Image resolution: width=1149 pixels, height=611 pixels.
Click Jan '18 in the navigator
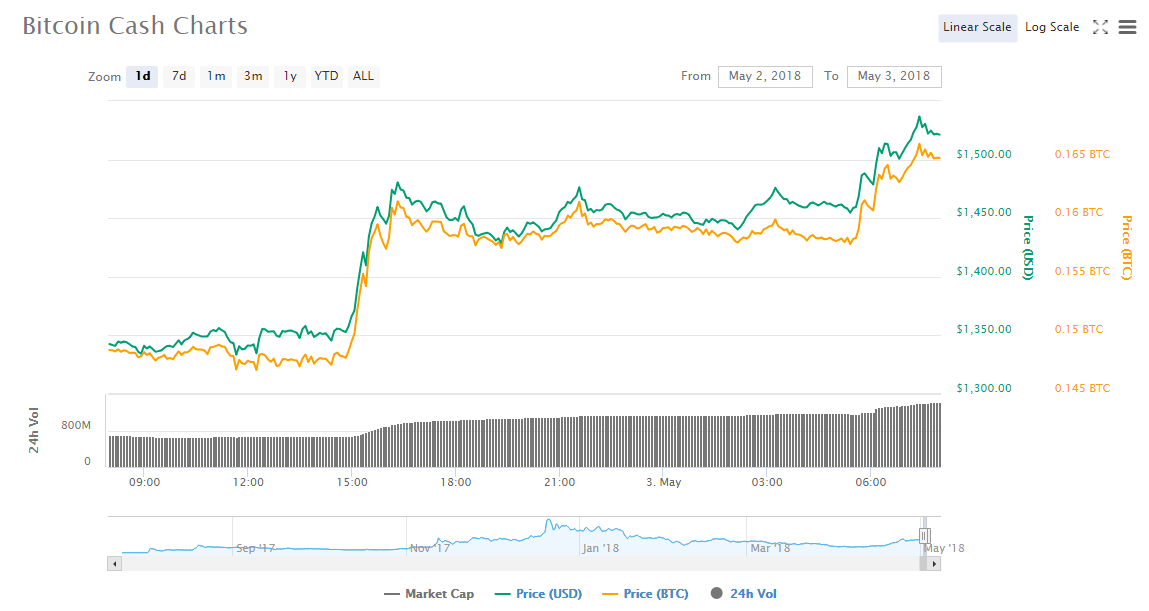pos(600,548)
